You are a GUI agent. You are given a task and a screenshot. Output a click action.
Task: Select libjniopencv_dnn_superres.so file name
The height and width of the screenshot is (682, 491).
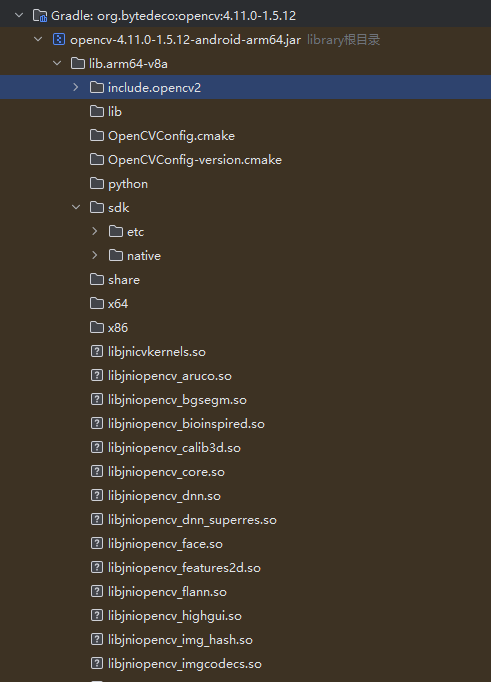[192, 520]
